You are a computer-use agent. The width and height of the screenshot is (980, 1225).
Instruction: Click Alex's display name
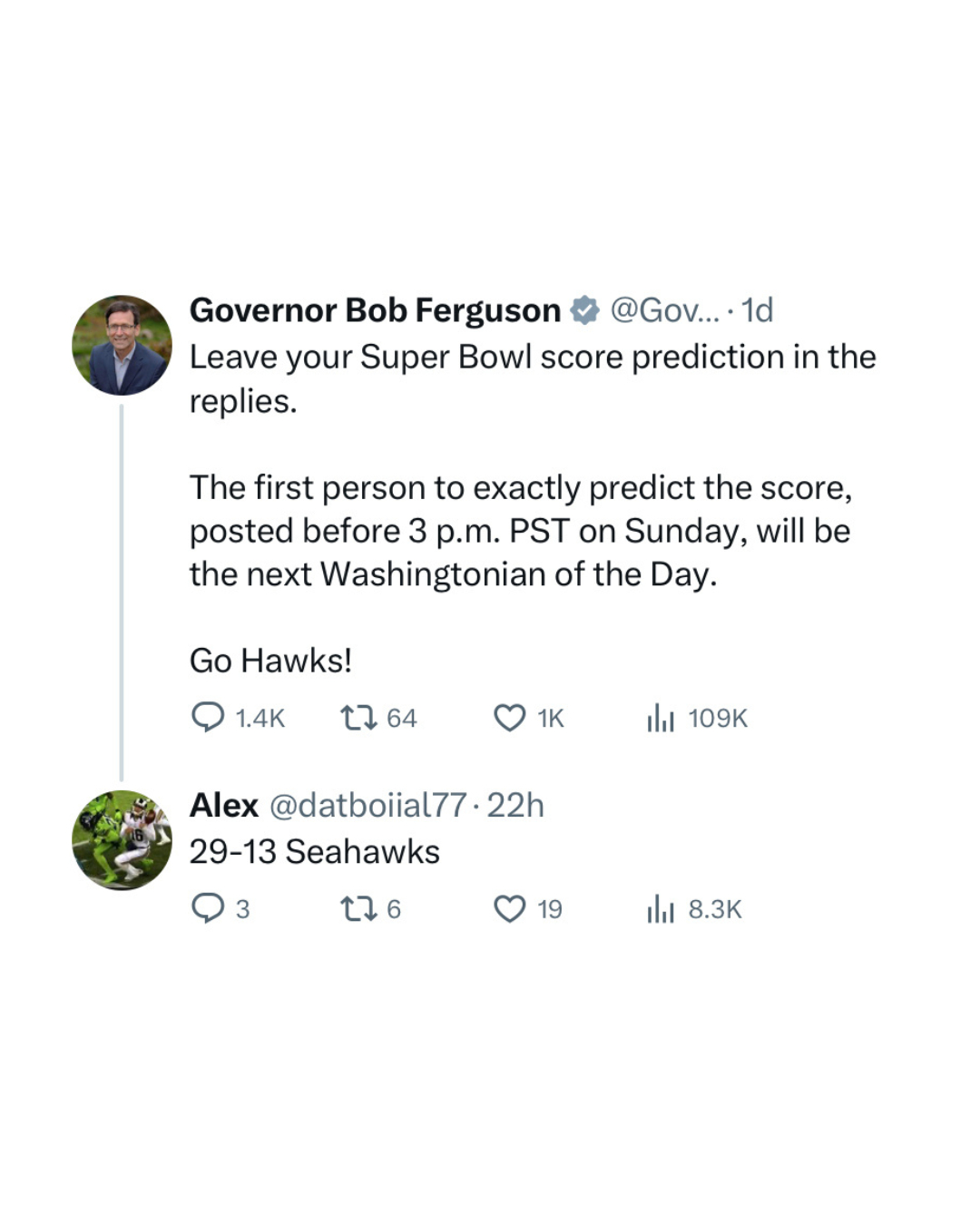click(224, 805)
